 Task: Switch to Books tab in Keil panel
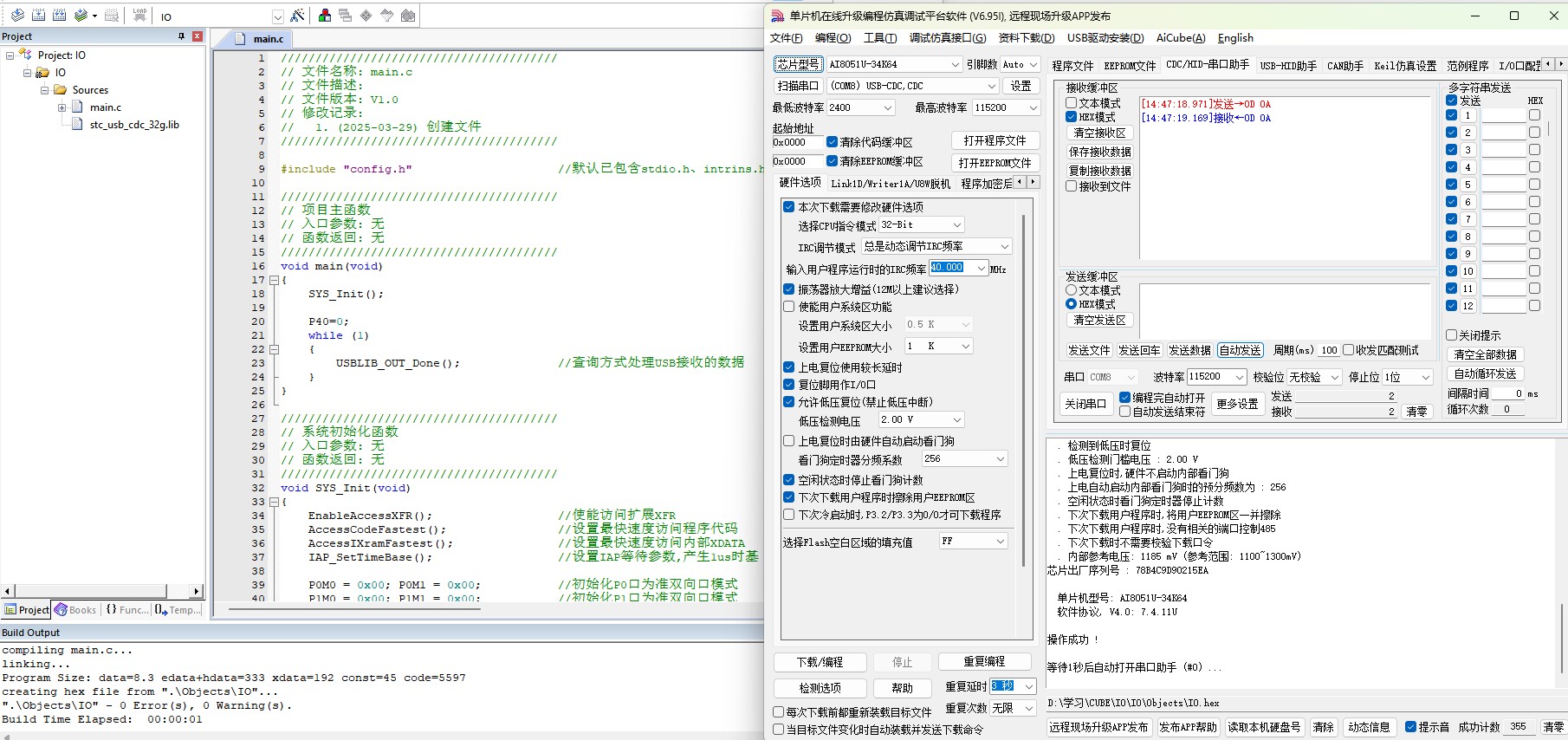[75, 610]
